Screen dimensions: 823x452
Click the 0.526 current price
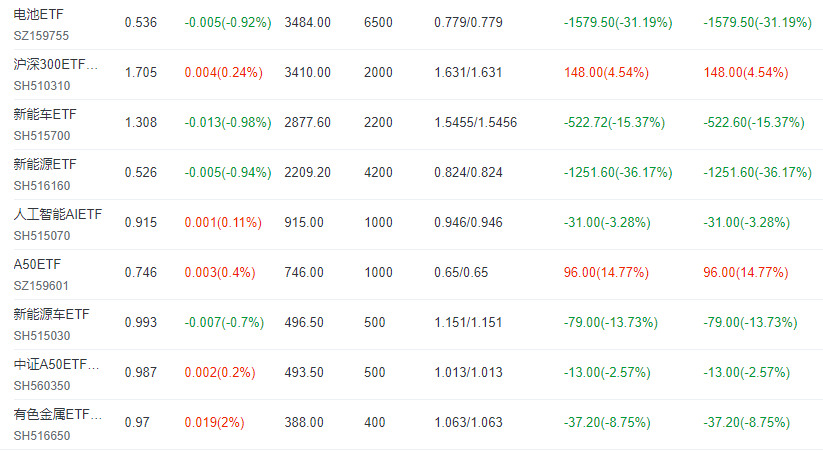pos(141,172)
